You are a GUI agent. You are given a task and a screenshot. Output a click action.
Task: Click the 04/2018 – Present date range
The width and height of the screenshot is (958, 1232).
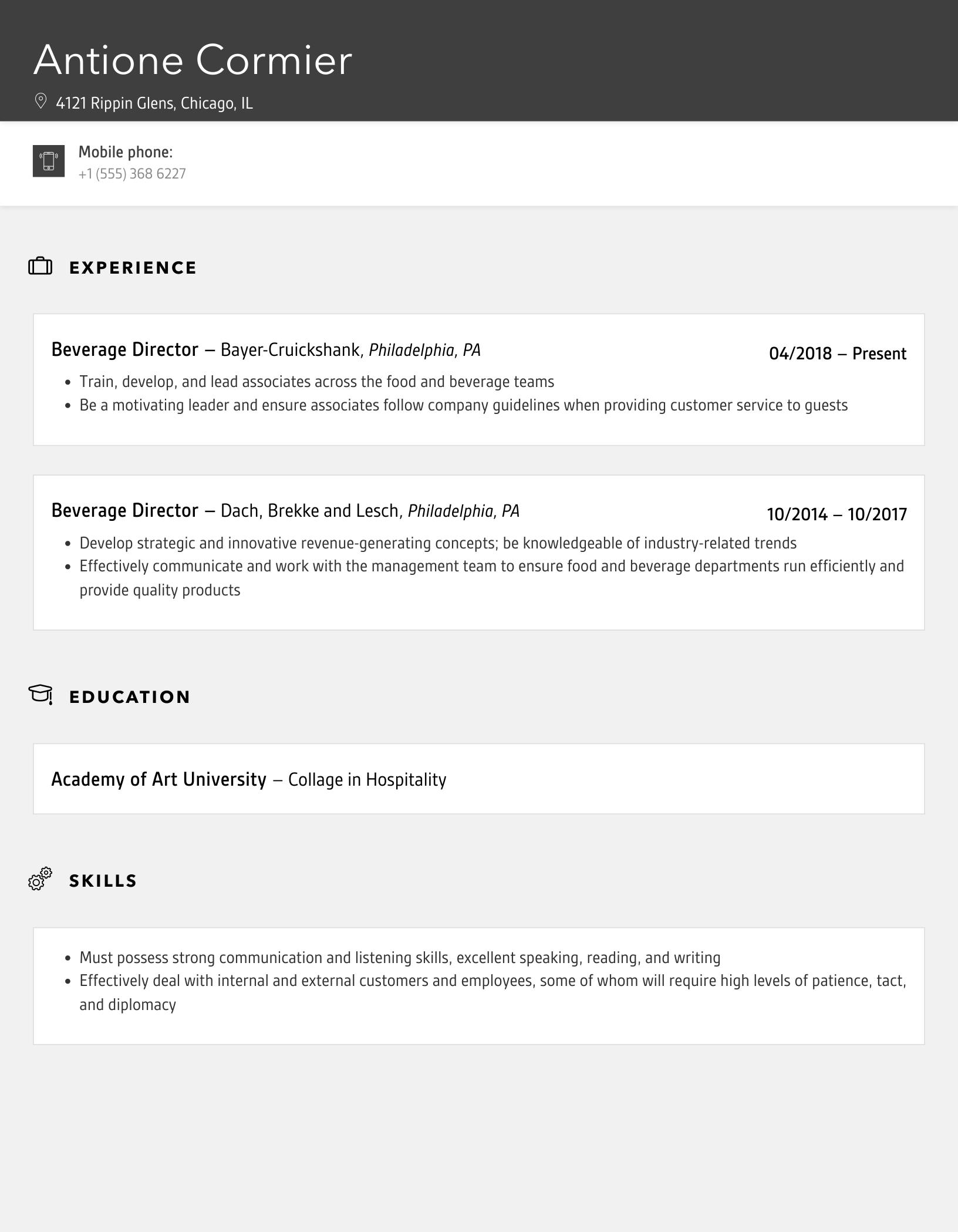(838, 354)
